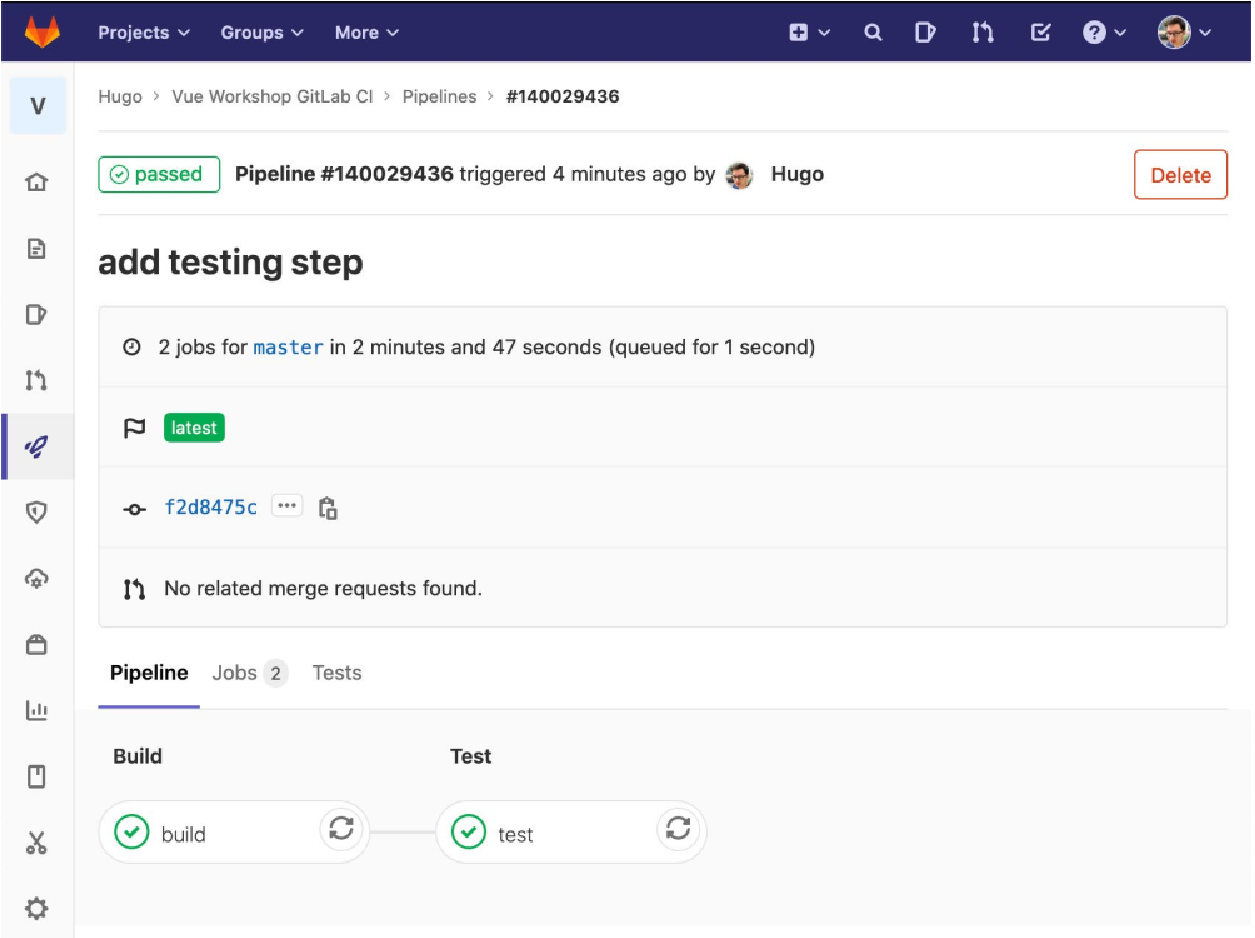Open the master branch link
Image resolution: width=1255 pixels, height=938 pixels.
point(288,348)
